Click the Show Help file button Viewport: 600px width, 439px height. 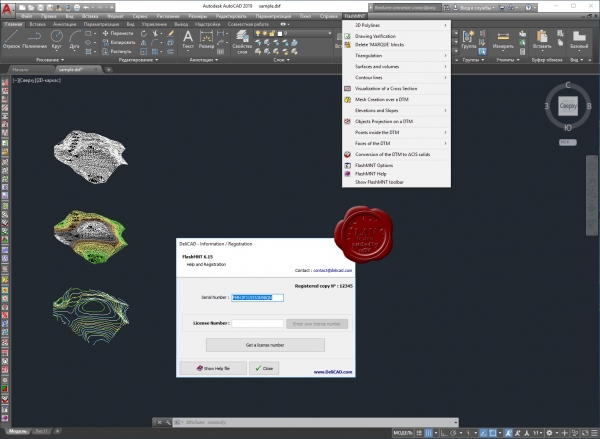(x=213, y=368)
